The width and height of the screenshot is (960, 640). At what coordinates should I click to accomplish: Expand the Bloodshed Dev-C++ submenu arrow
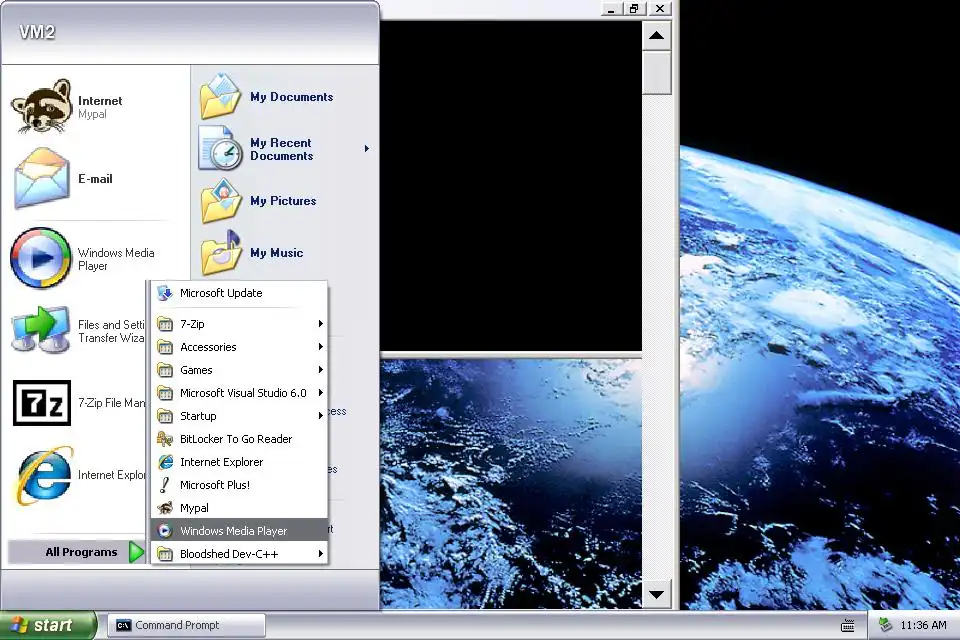pyautogui.click(x=320, y=554)
